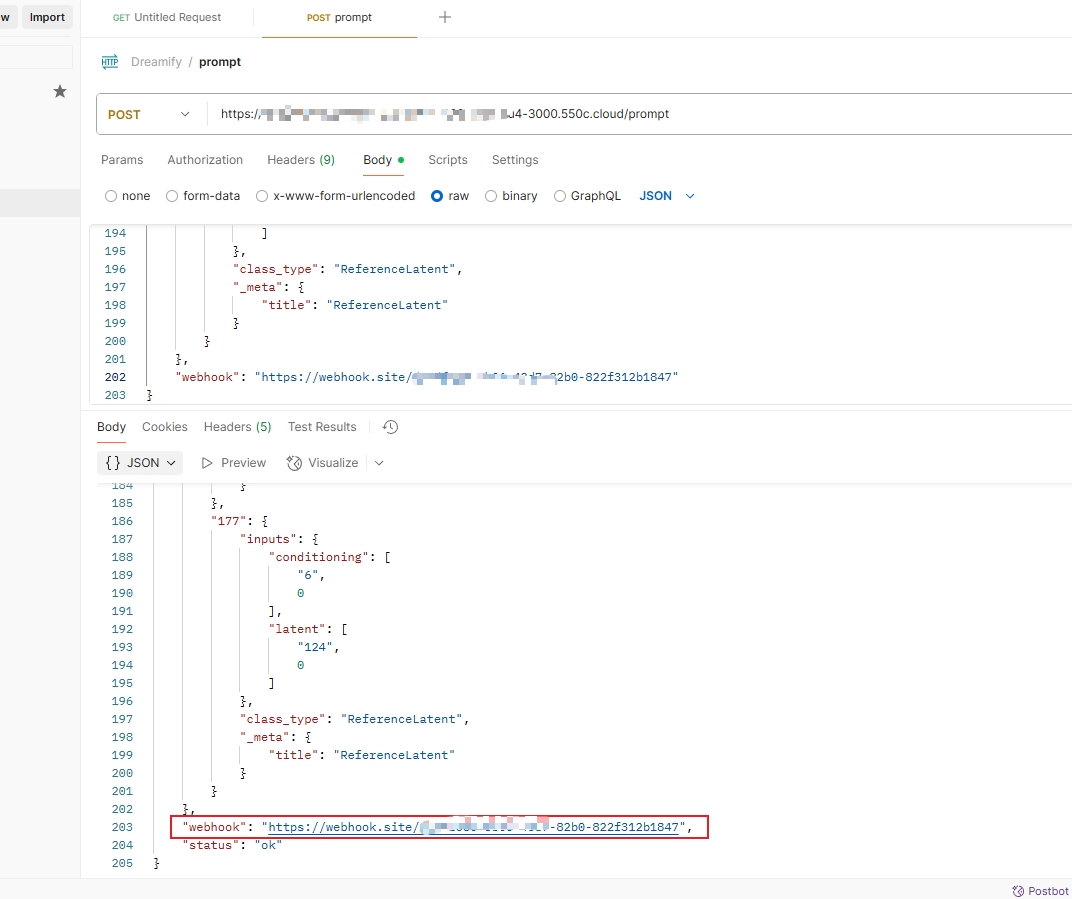This screenshot has height=899, width=1072.
Task: Click into the request URL field
Action: pos(640,114)
